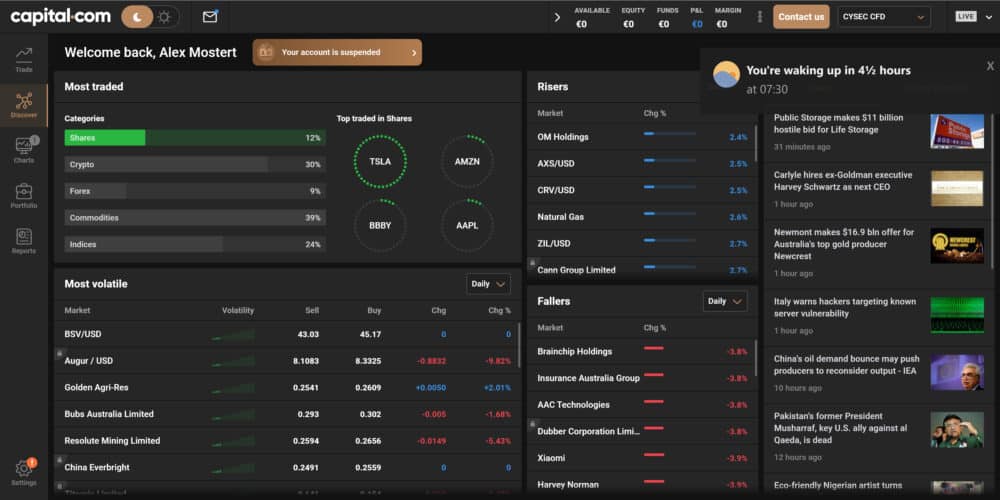
Task: Open the vertical dots menu near Margin
Action: (x=760, y=17)
